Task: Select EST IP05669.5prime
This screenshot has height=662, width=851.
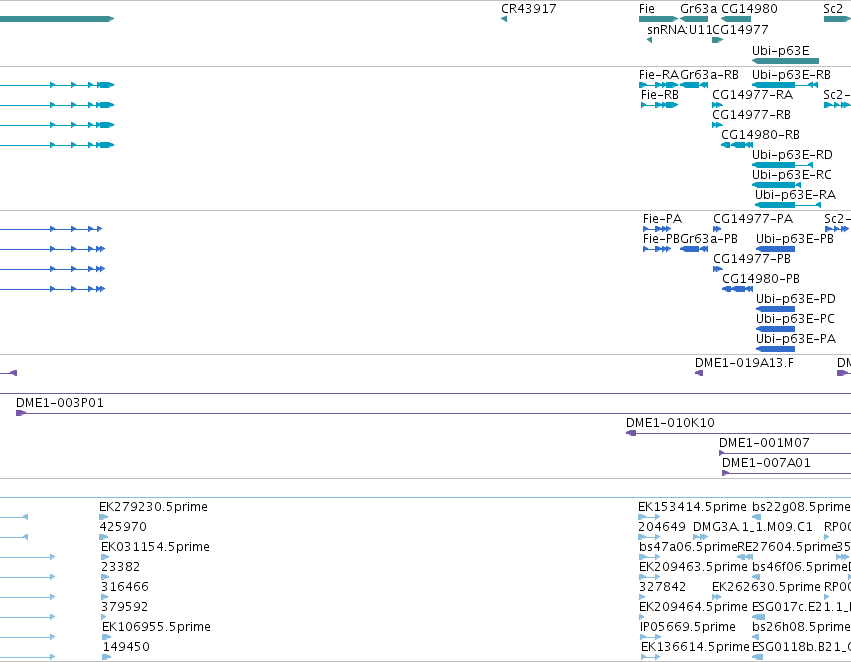Action: [650, 637]
